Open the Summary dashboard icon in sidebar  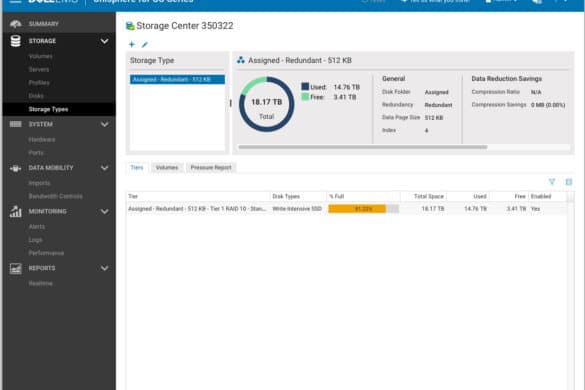[15, 24]
